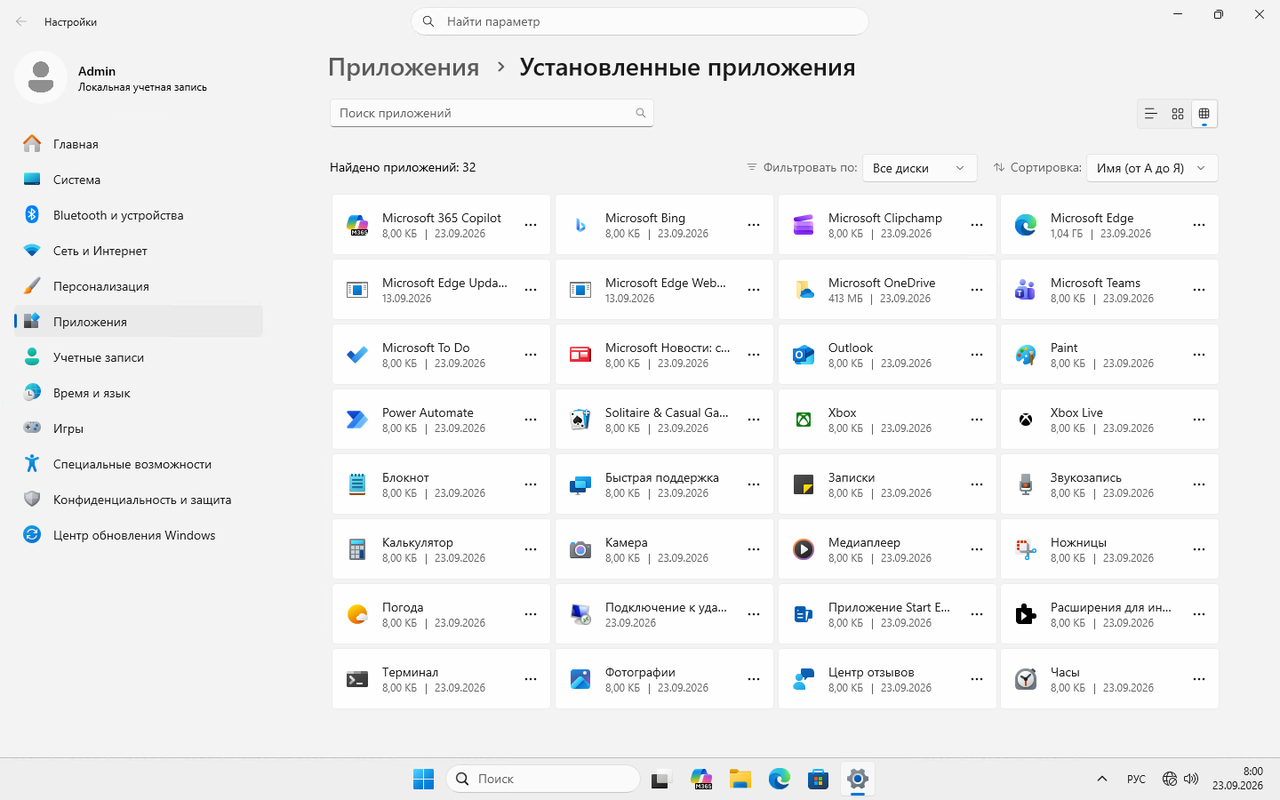Click the Калькулятор app icon
Image resolution: width=1280 pixels, height=800 pixels.
click(x=357, y=550)
